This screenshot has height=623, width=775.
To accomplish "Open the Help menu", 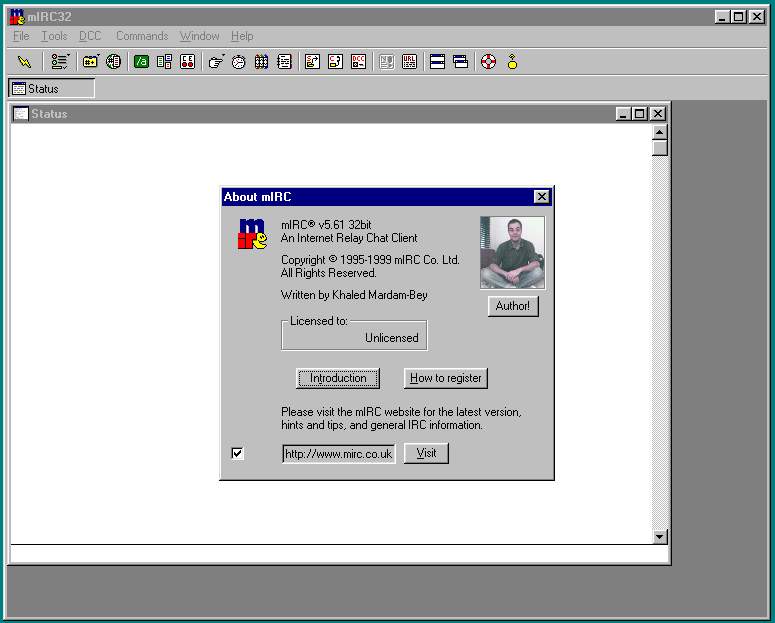I will coord(242,36).
